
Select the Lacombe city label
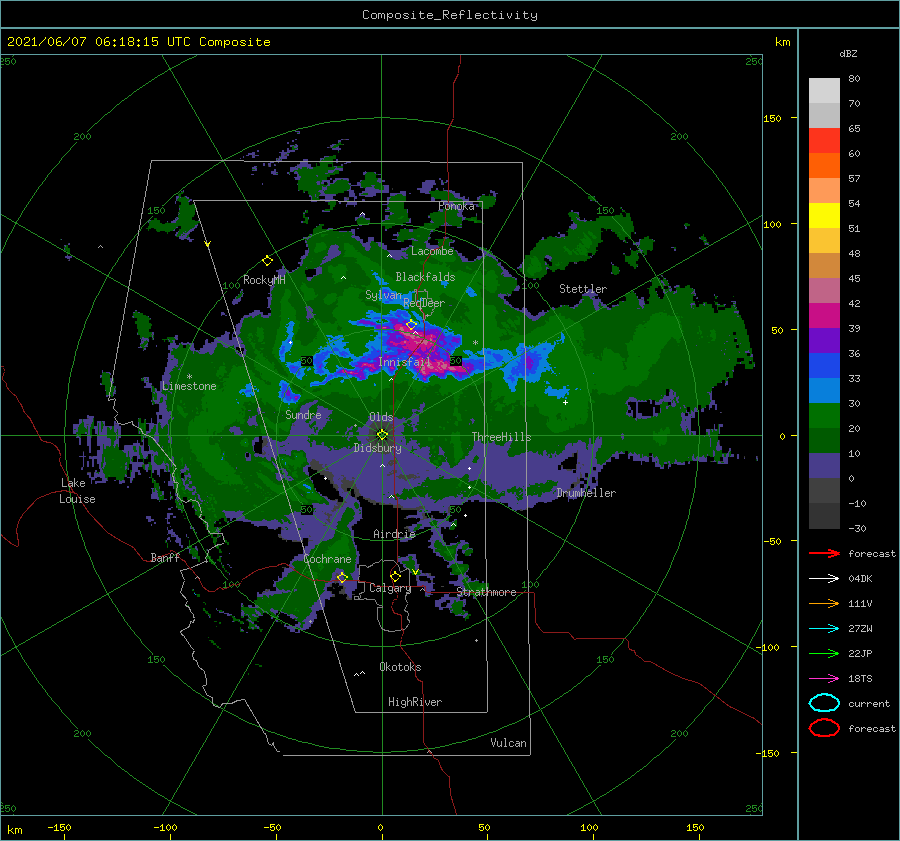[x=432, y=251]
